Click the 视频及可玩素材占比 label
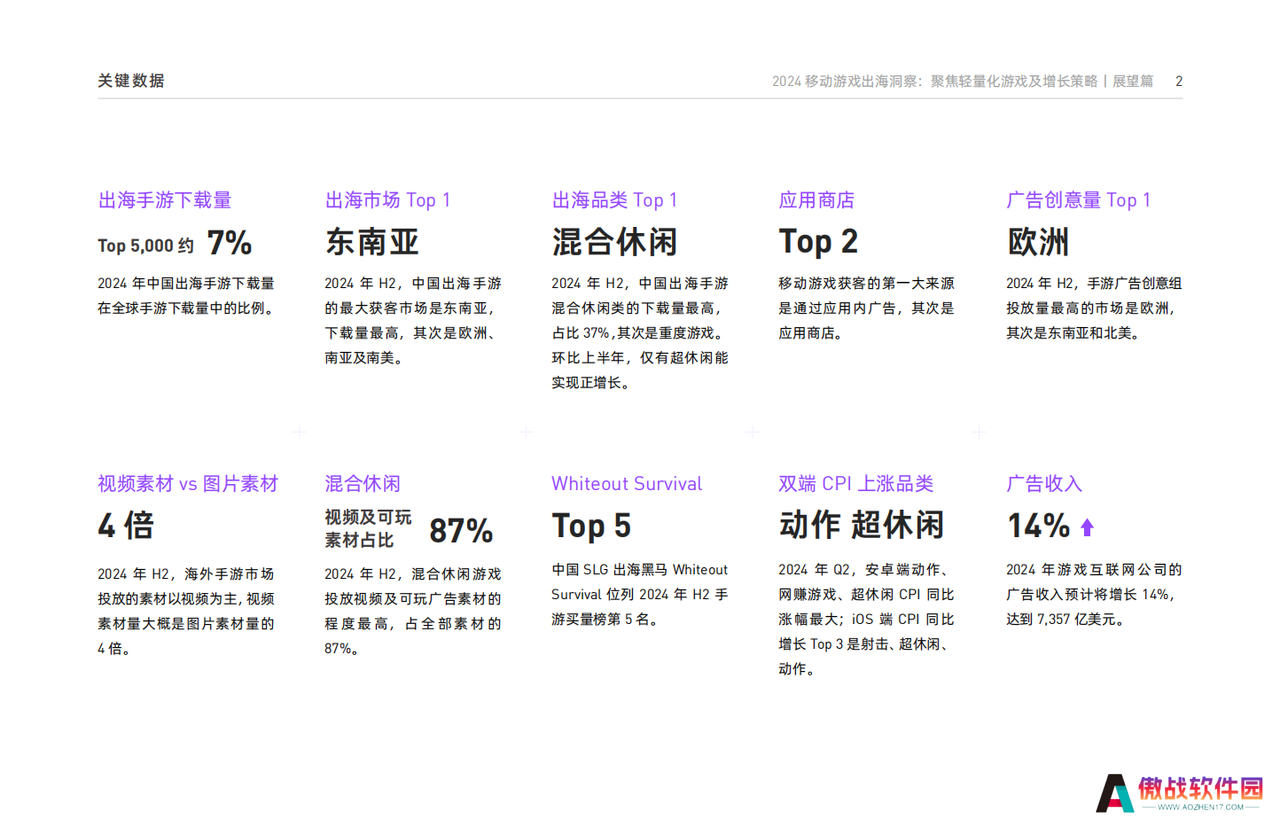1280x819 pixels. click(x=368, y=529)
